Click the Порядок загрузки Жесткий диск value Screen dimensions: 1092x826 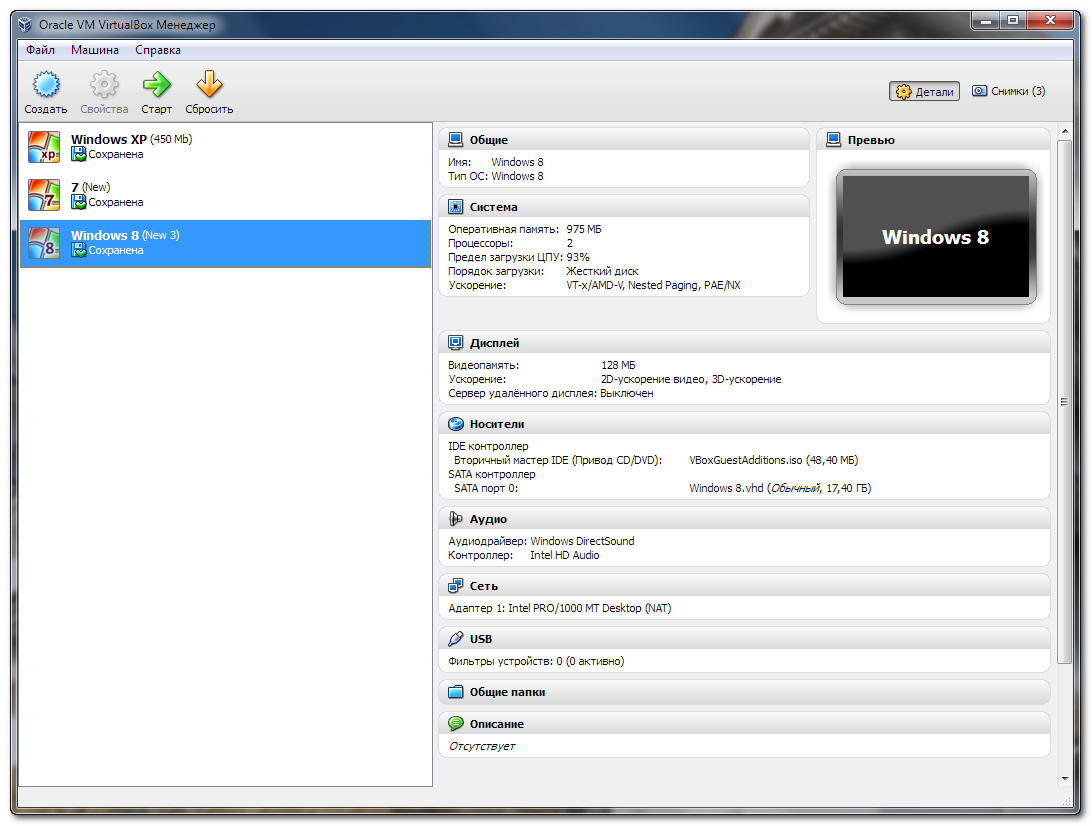602,271
